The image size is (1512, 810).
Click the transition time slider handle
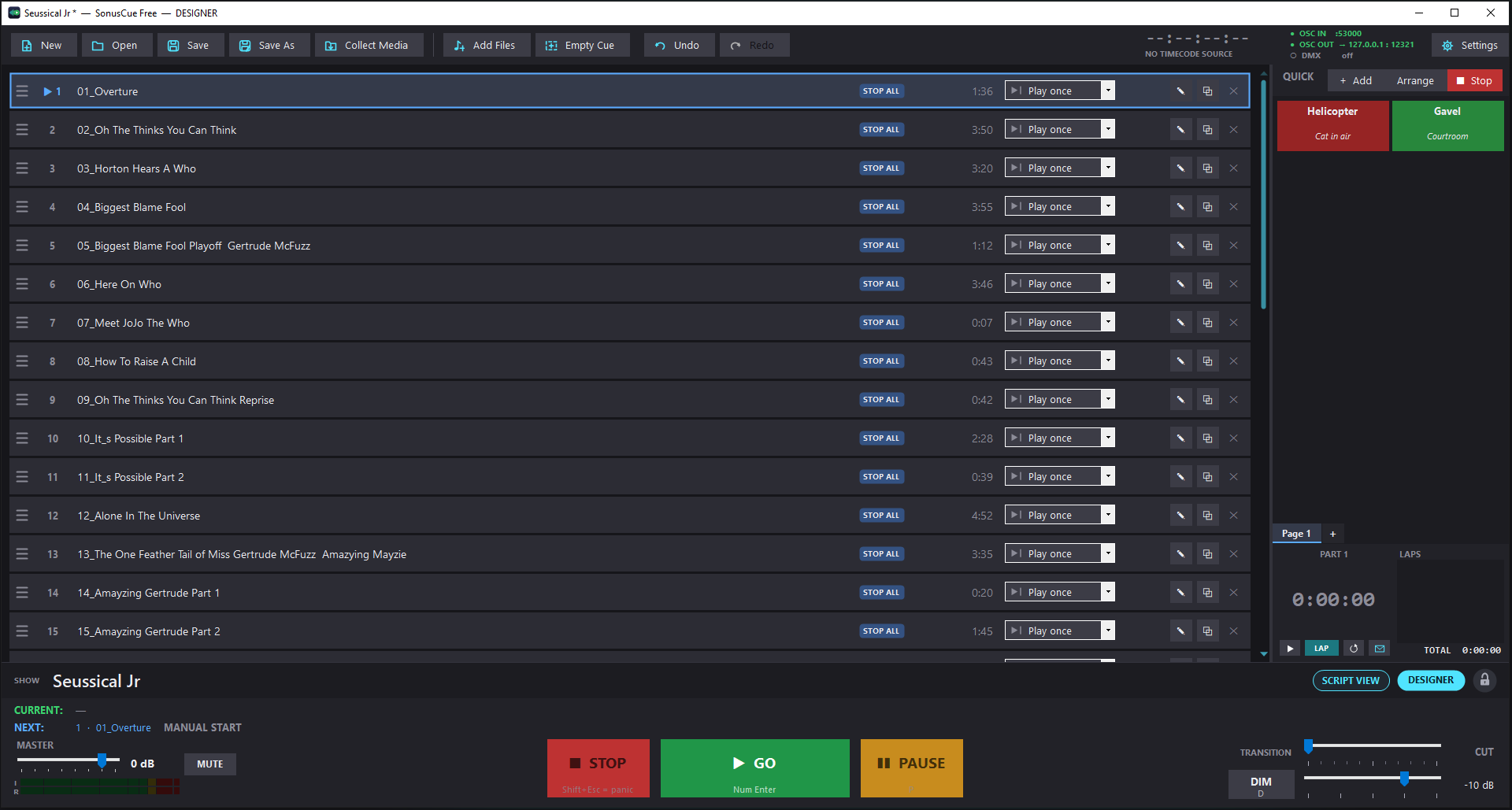point(1308,745)
